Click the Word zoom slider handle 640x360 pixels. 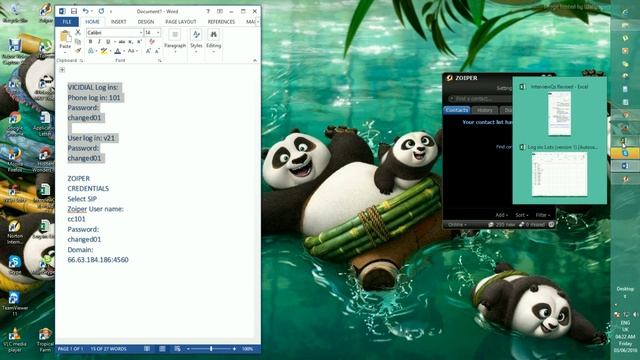coord(211,349)
